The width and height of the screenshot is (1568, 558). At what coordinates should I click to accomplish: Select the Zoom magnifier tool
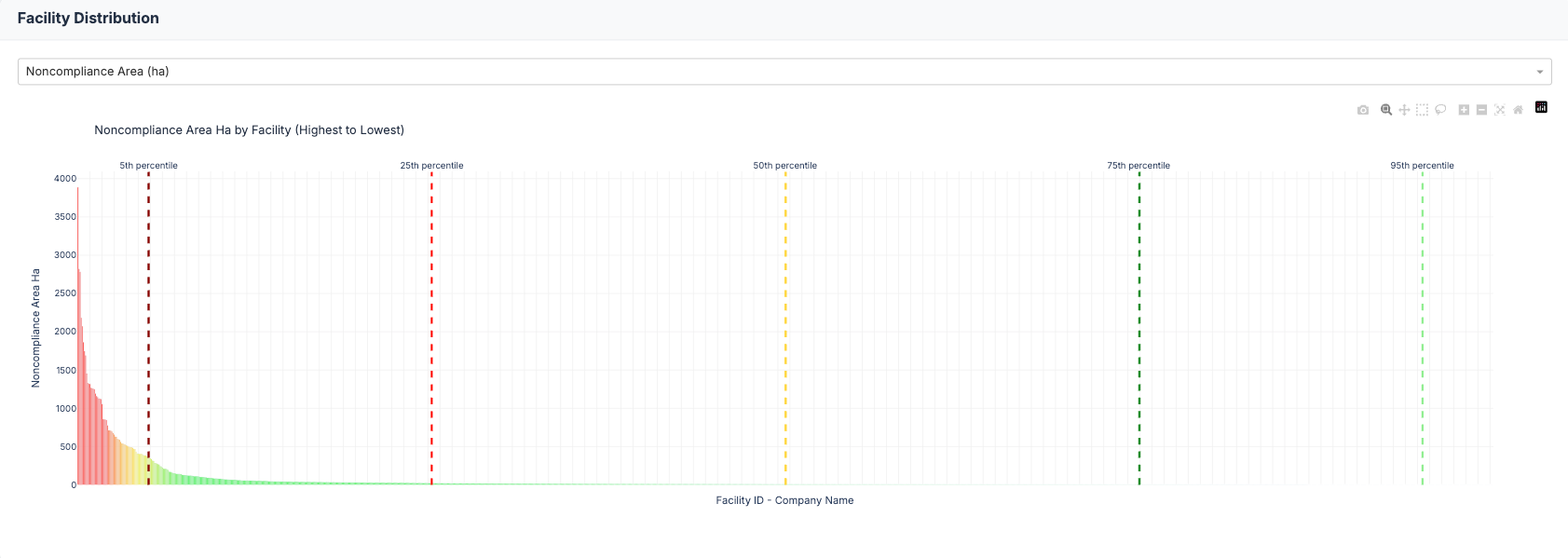[x=1386, y=110]
